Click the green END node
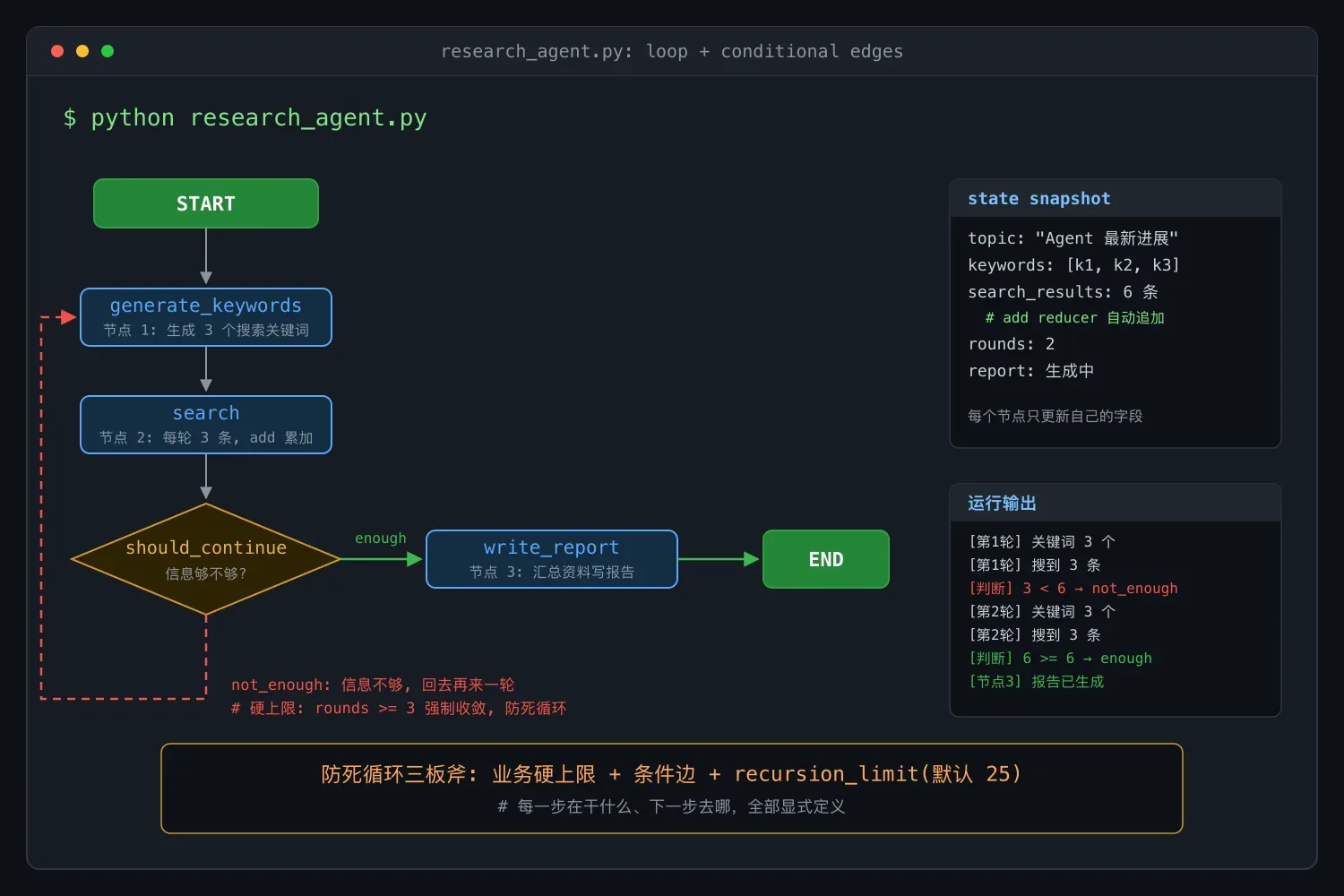This screenshot has height=896, width=1344. (826, 559)
